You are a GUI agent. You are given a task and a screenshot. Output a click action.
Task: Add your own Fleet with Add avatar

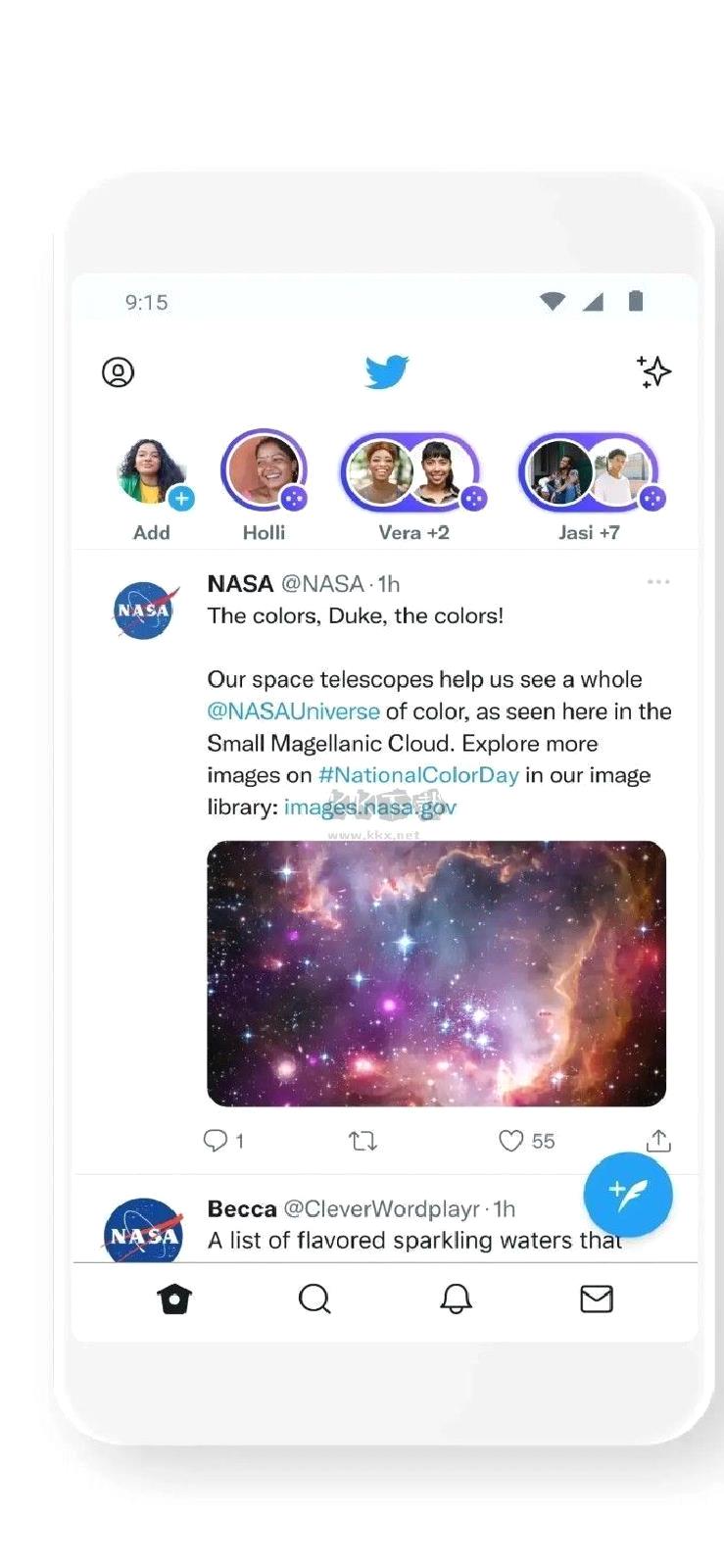point(152,473)
